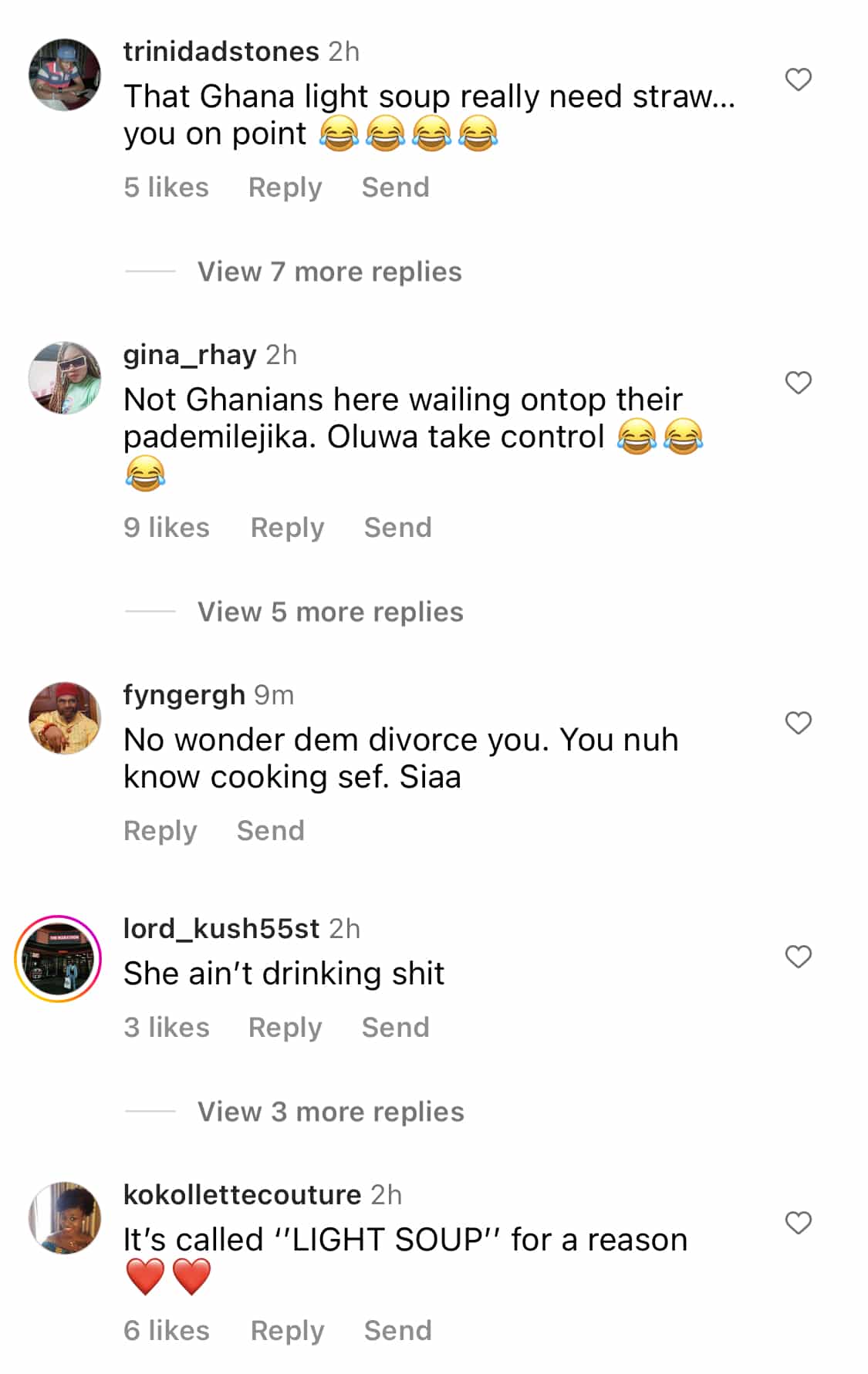Send gina_rhay's comment to someone

coord(397,528)
